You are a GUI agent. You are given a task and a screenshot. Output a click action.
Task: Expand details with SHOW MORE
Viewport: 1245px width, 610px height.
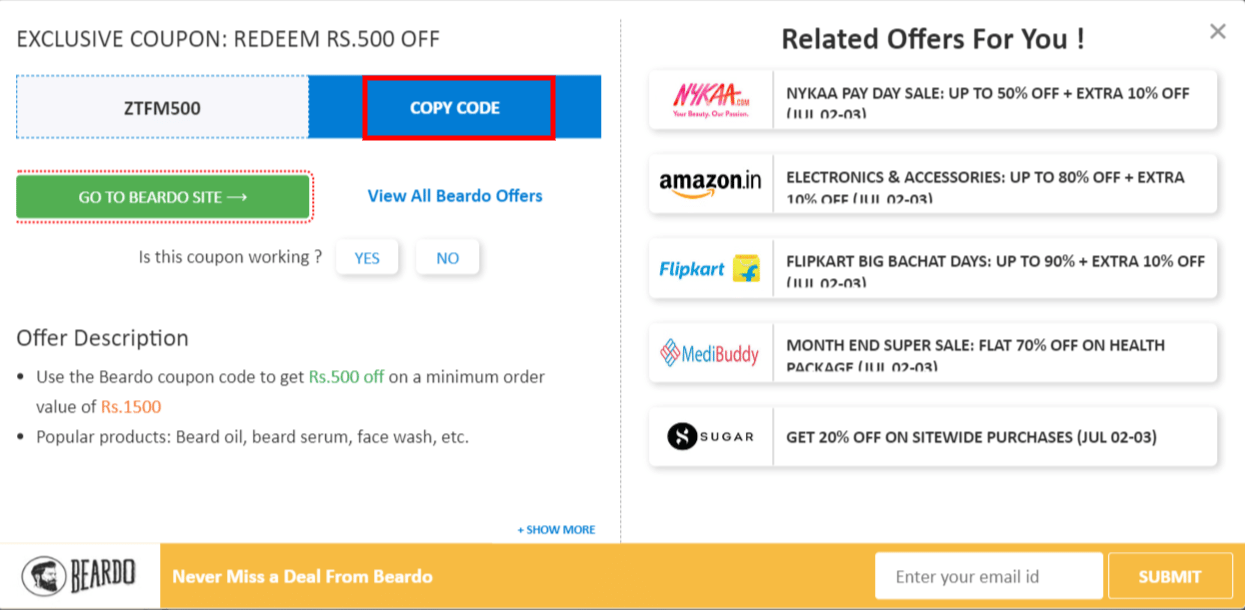coord(556,529)
